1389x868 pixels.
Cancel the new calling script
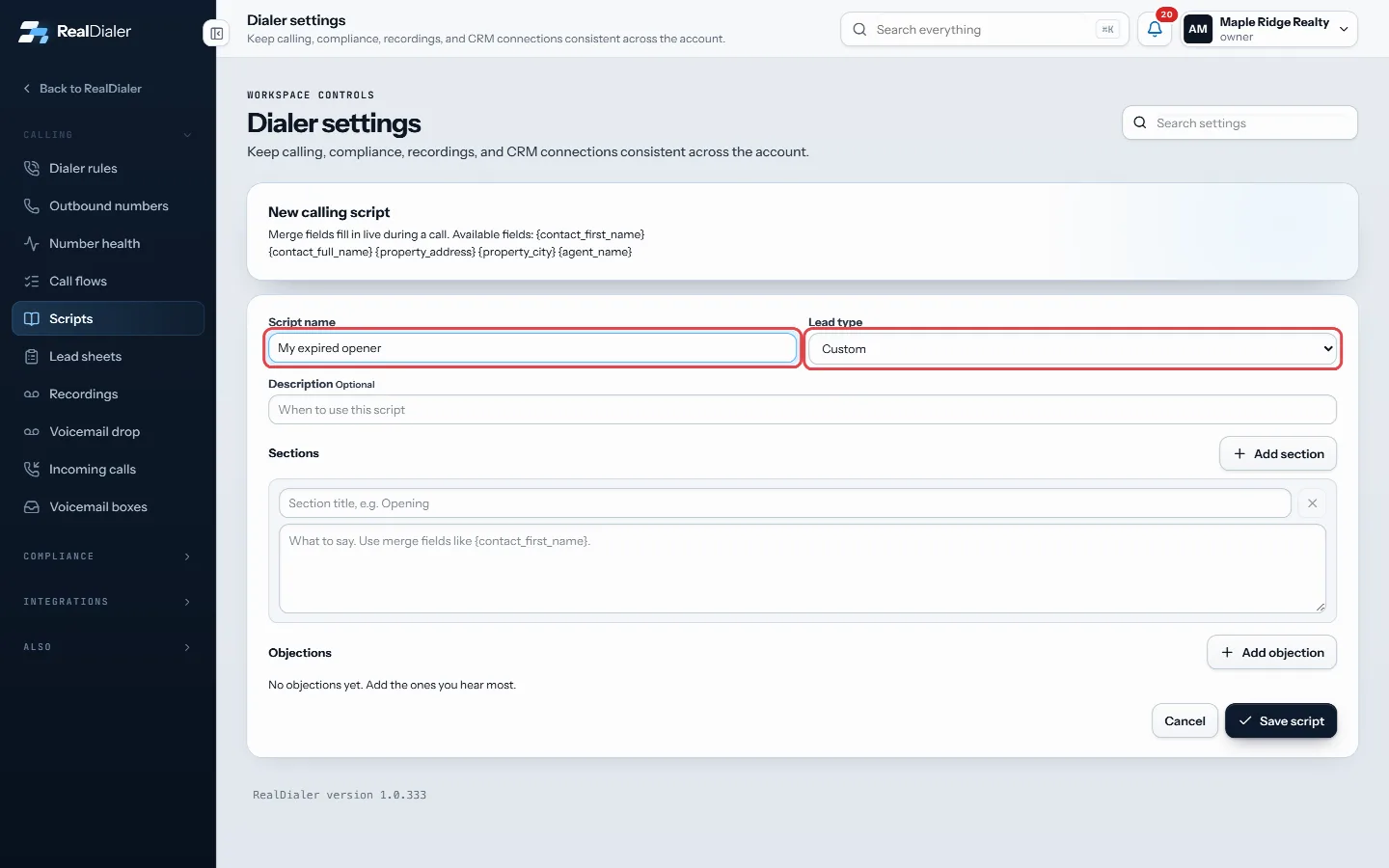pyautogui.click(x=1185, y=721)
